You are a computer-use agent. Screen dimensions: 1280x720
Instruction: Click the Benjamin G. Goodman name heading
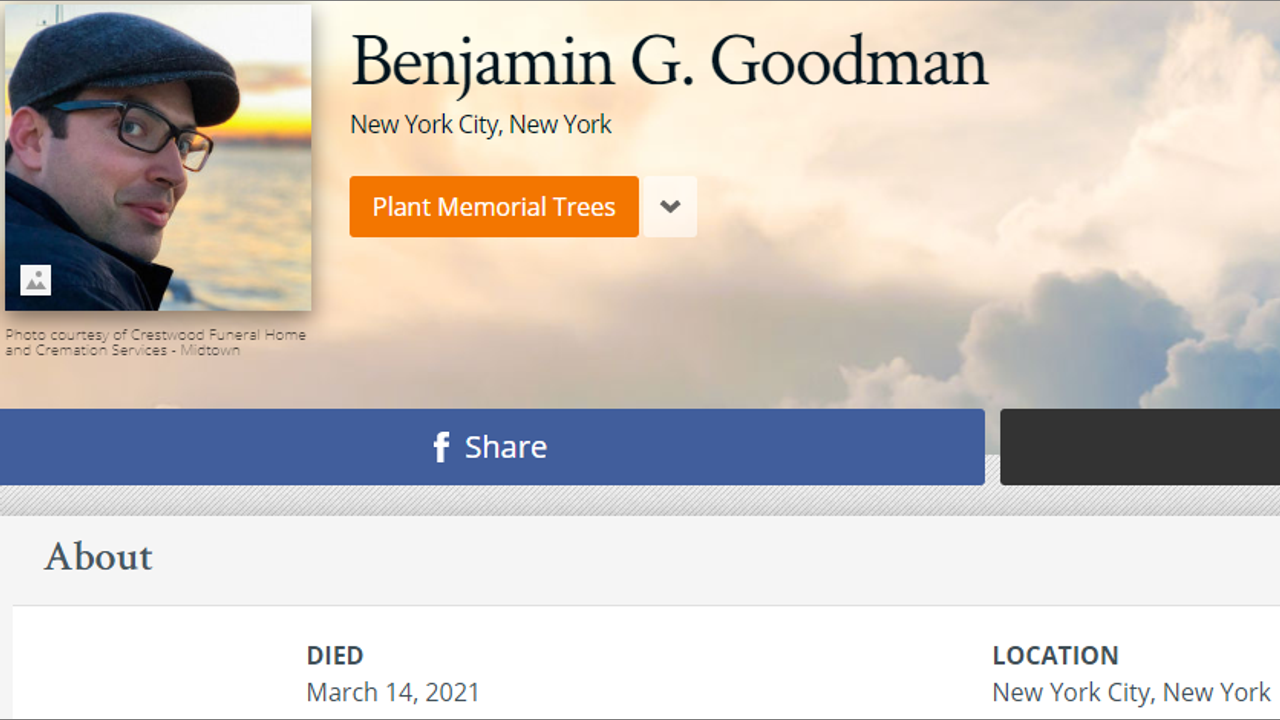[x=669, y=62]
